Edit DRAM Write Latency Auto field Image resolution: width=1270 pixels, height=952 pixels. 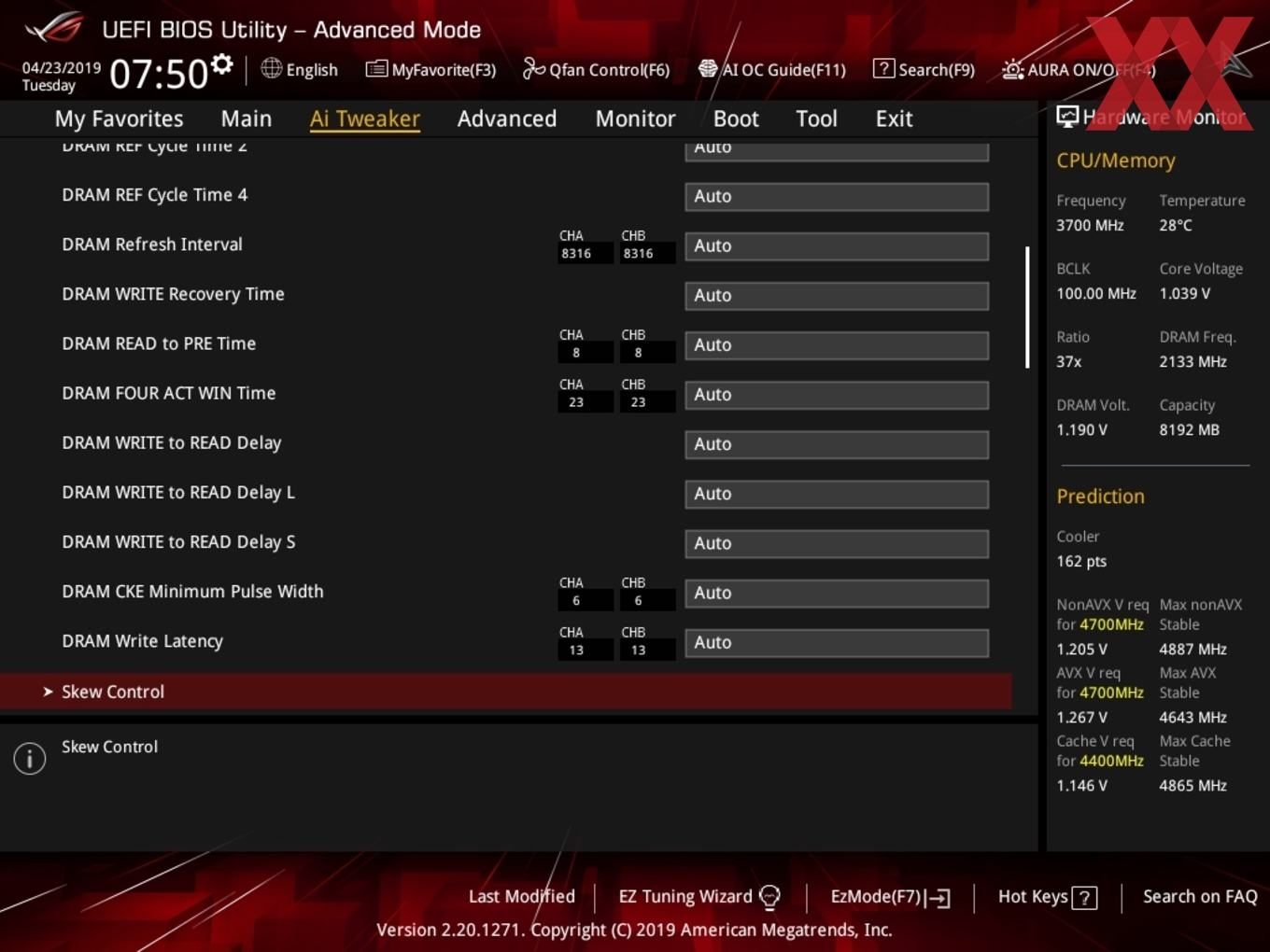coord(837,642)
